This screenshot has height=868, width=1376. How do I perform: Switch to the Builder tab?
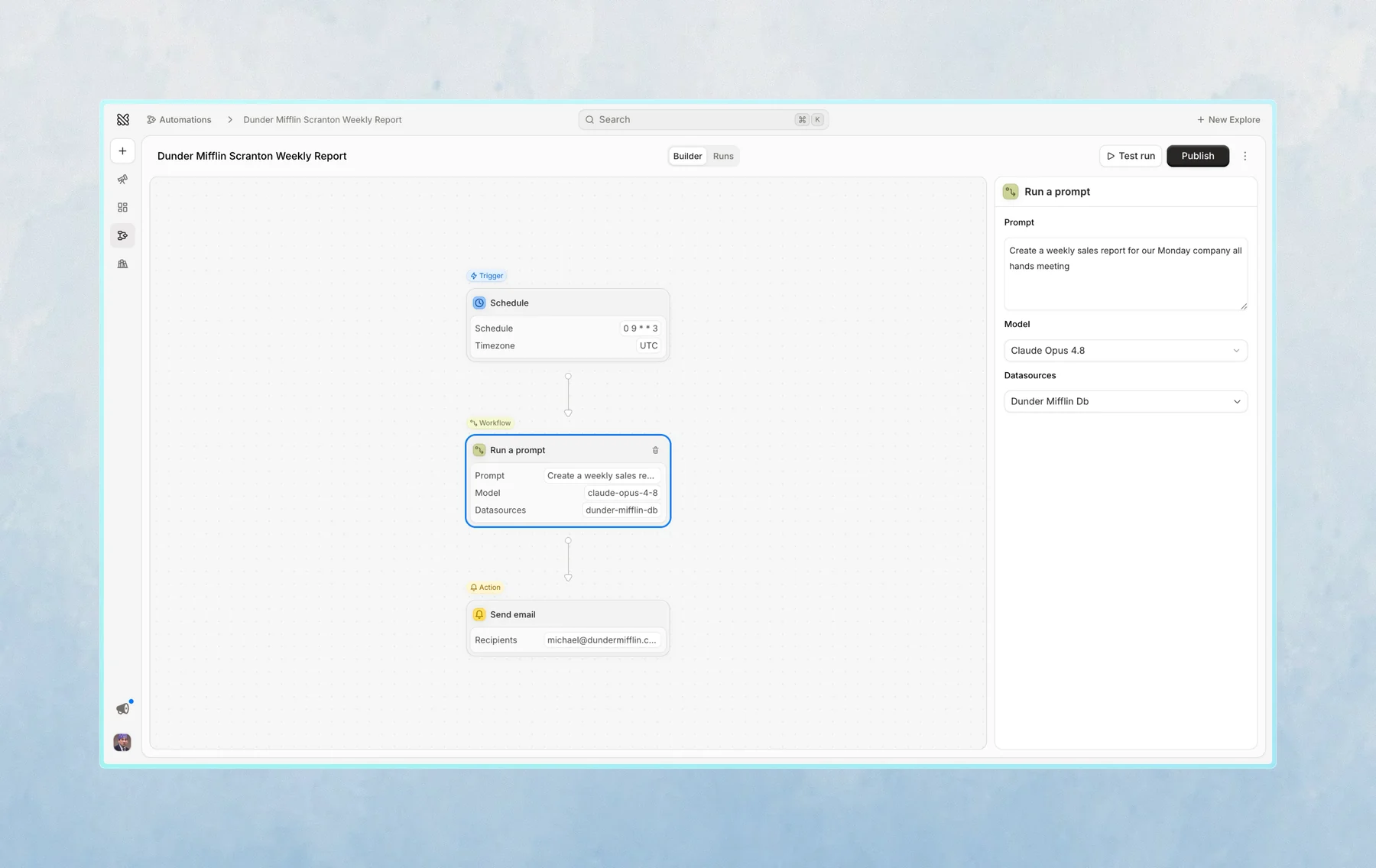pos(687,157)
